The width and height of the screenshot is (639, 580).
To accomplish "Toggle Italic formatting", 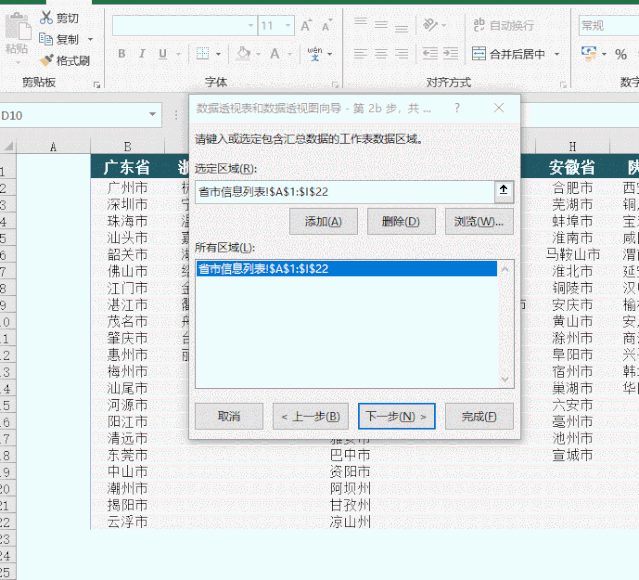I will point(142,53).
